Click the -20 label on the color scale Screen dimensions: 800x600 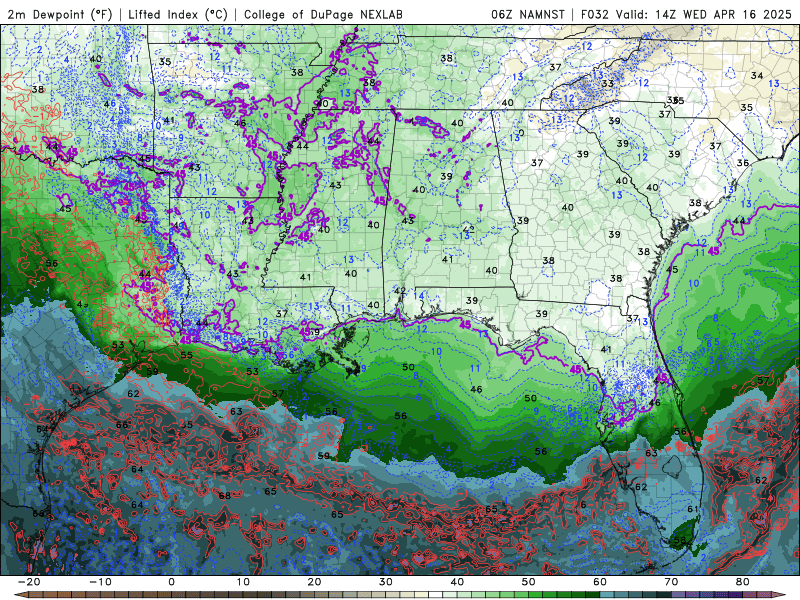pyautogui.click(x=29, y=582)
